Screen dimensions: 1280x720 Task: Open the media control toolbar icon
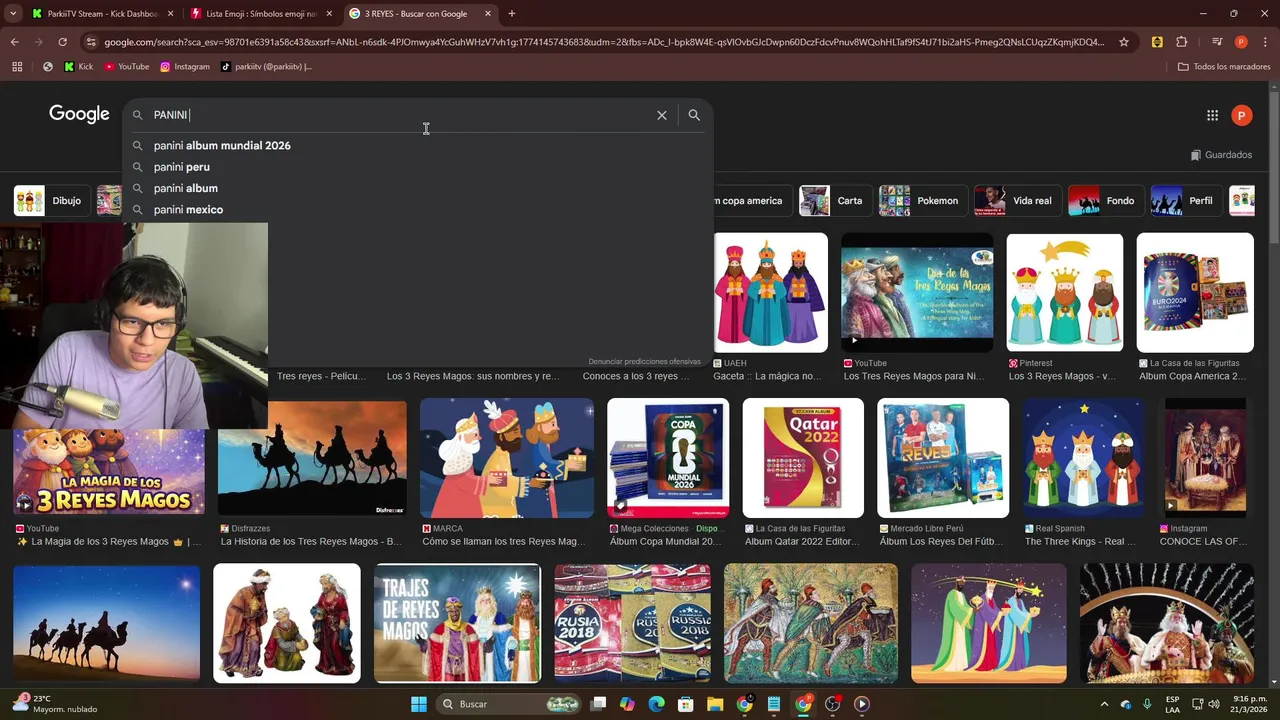[x=1216, y=42]
